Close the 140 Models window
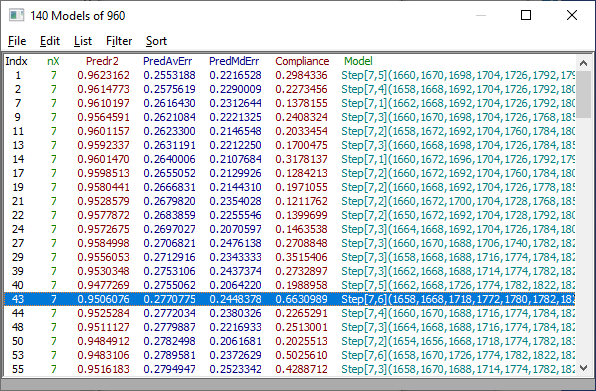 [572, 15]
